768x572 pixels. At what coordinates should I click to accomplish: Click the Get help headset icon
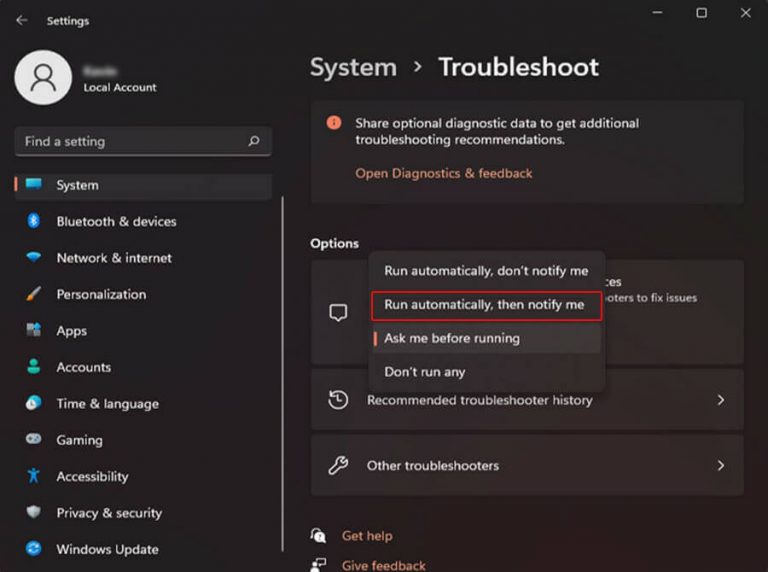(318, 535)
